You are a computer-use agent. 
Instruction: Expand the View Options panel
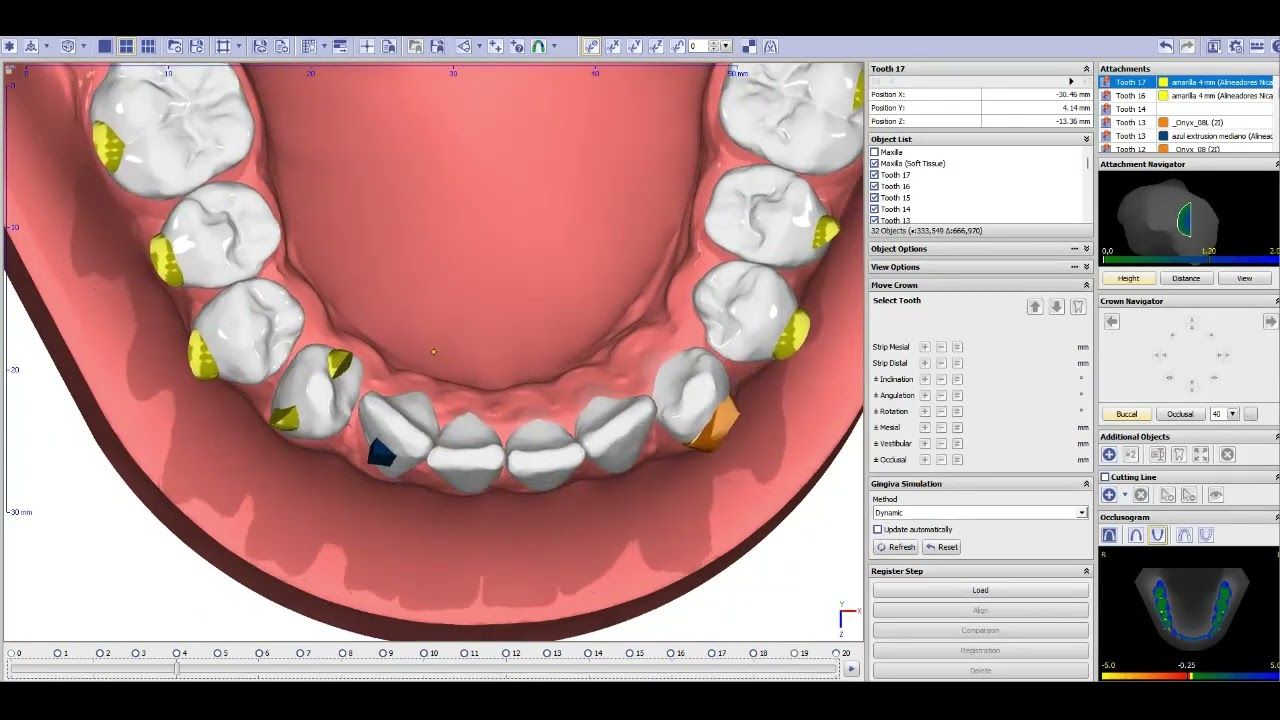1086,267
